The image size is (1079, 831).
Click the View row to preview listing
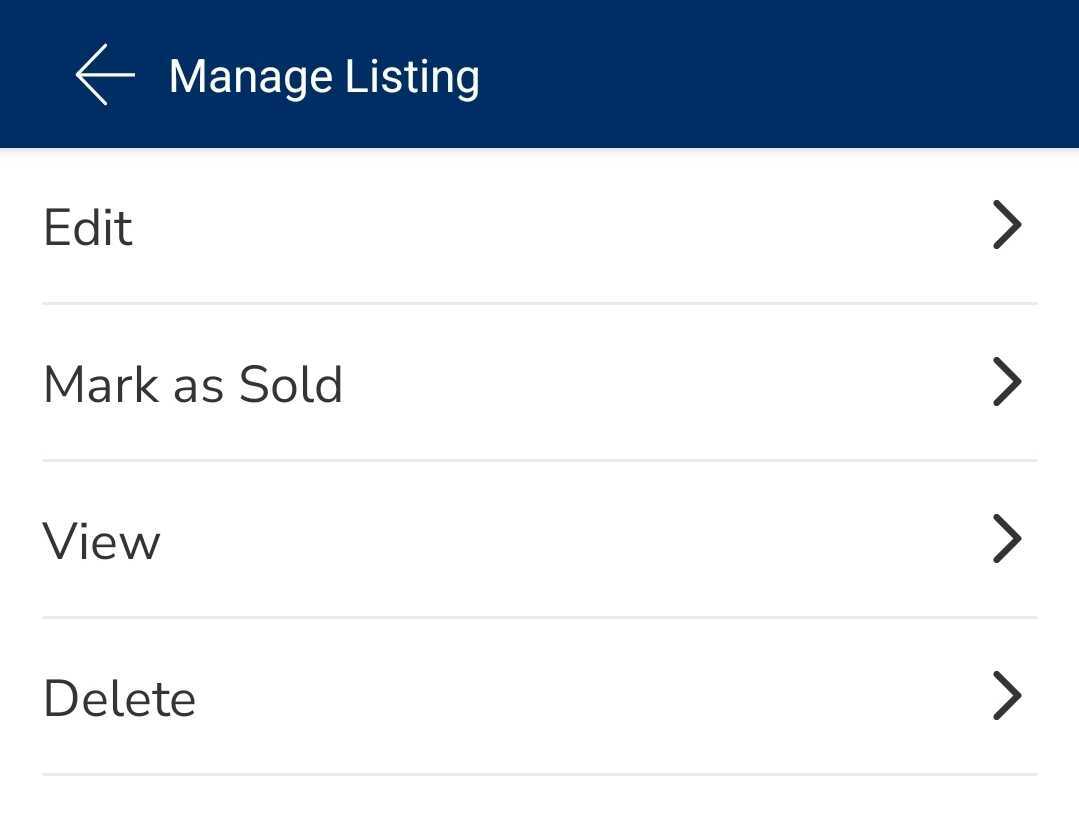pos(400,541)
